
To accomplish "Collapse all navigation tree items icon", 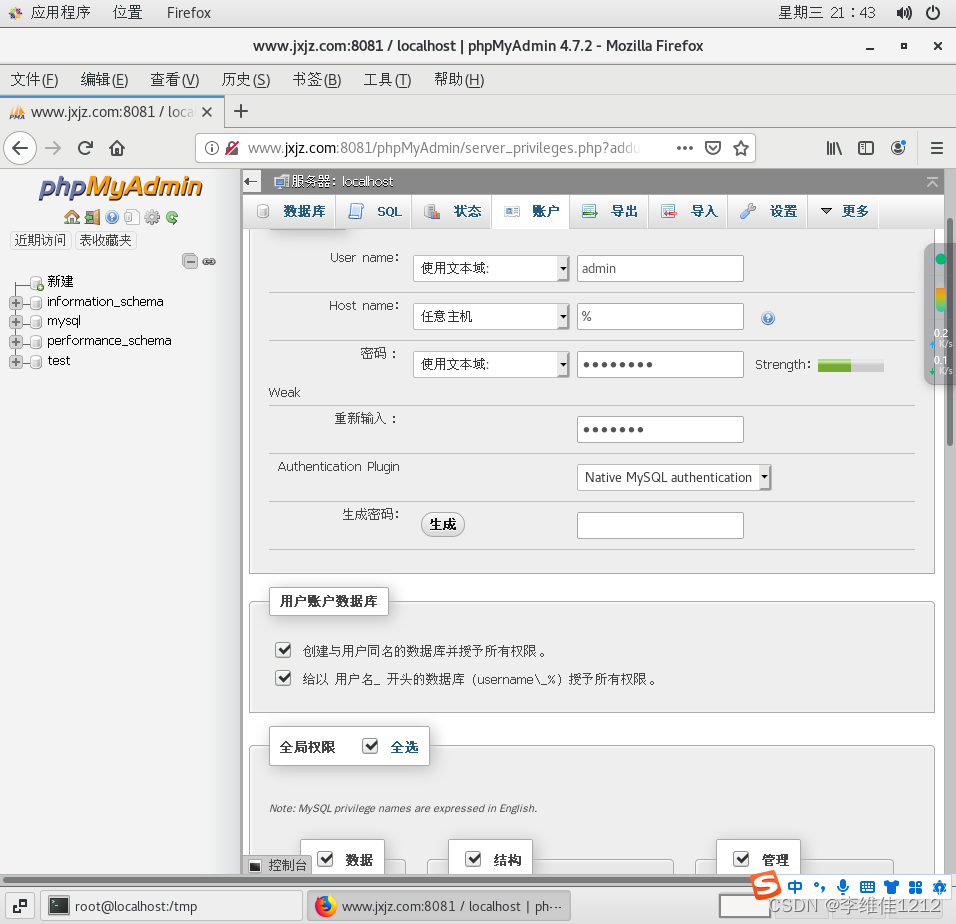I will pyautogui.click(x=190, y=261).
